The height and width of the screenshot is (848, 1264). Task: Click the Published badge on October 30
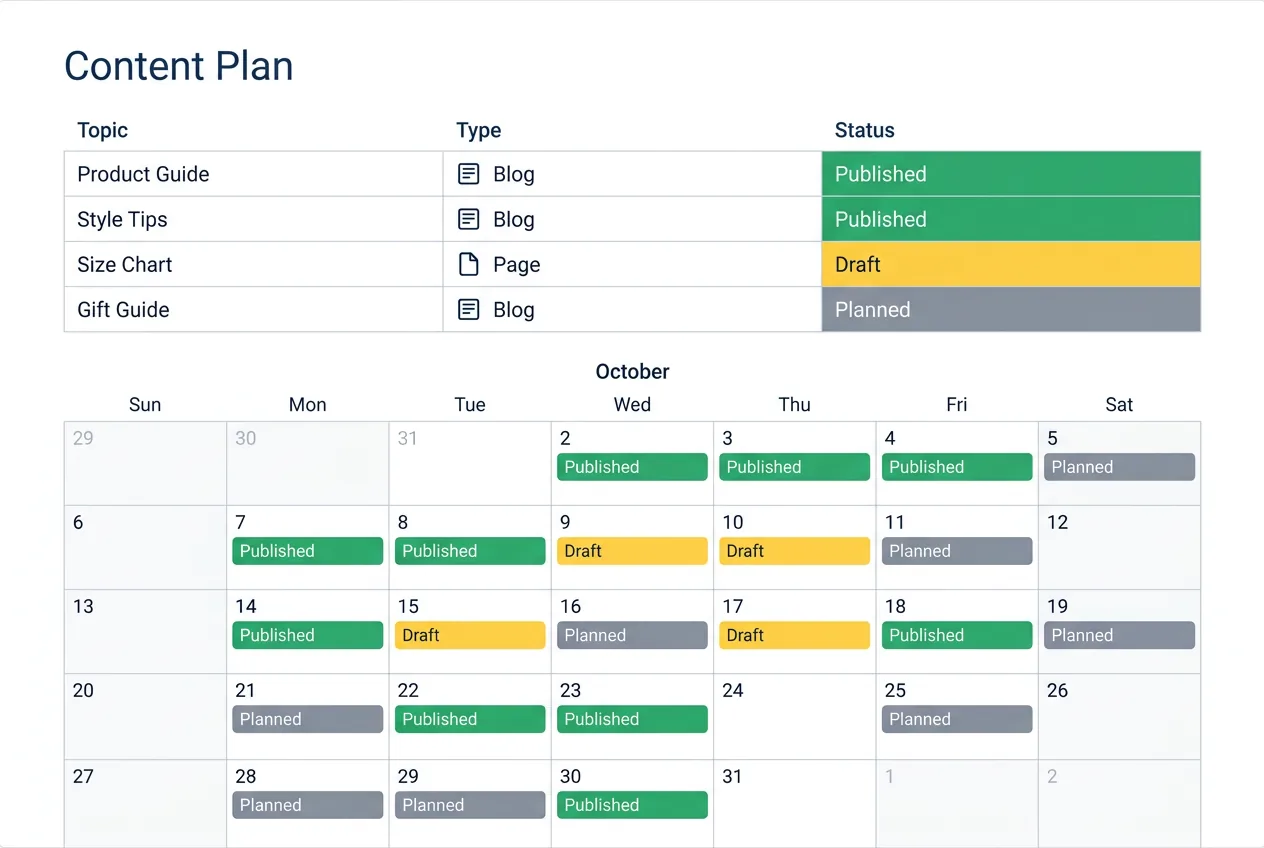pyautogui.click(x=632, y=804)
